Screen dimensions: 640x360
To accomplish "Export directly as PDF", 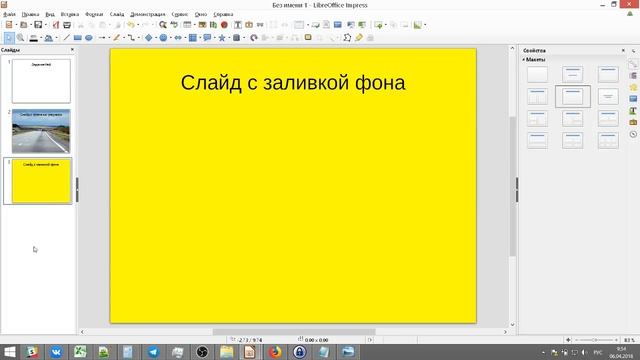I will point(56,25).
